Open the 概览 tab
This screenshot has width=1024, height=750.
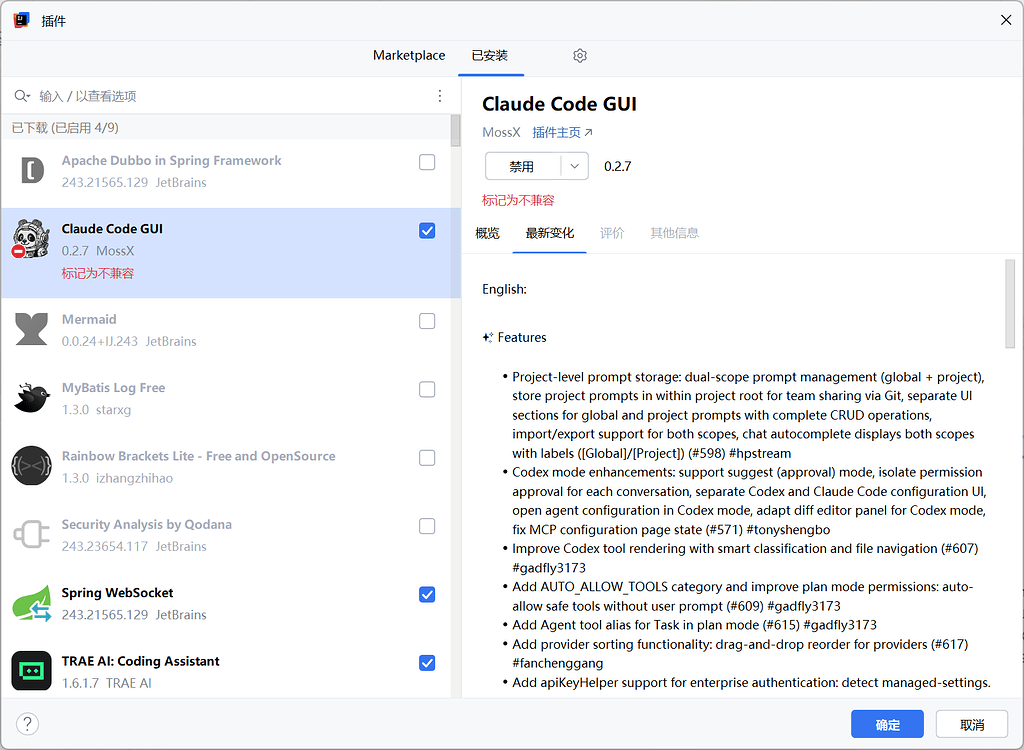[x=487, y=233]
